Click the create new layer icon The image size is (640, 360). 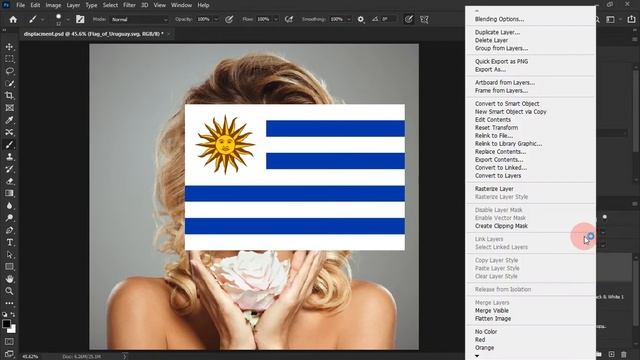click(611, 354)
